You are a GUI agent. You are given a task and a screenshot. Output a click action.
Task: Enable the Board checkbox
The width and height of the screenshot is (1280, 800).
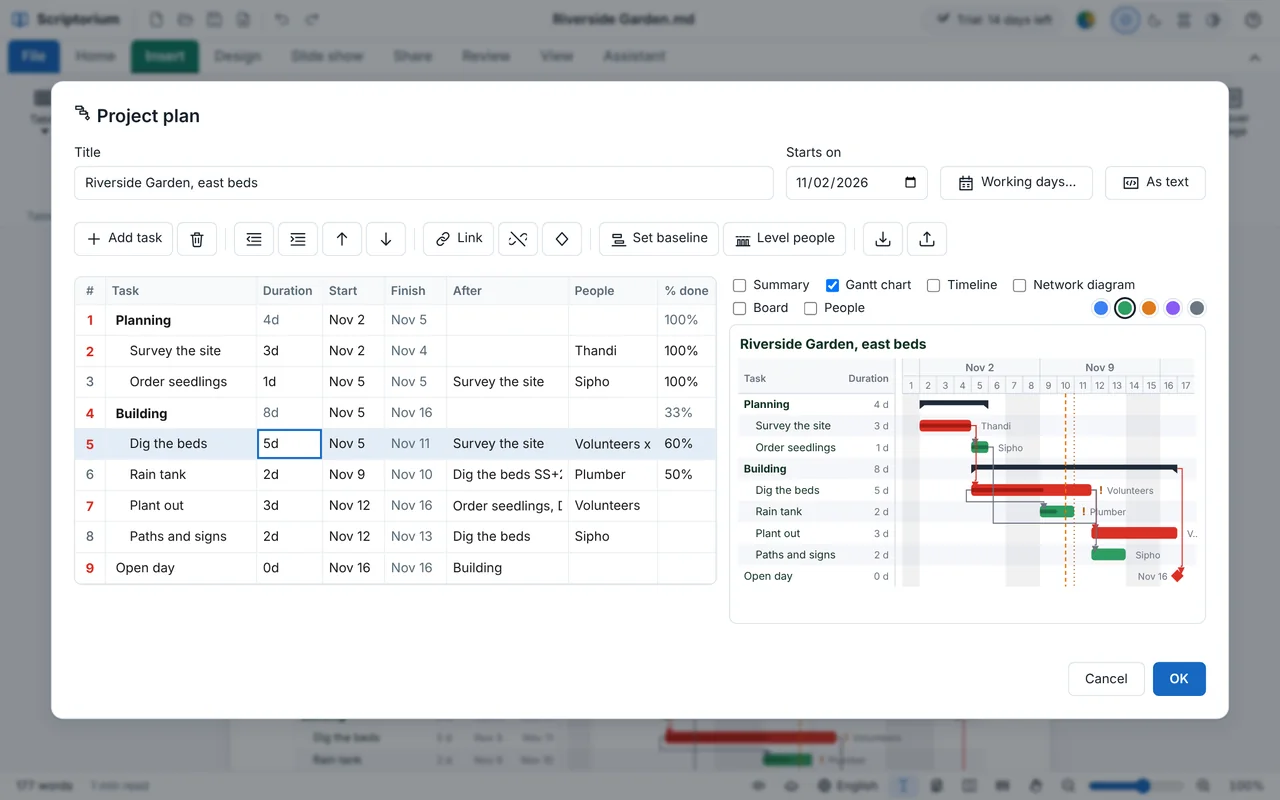point(740,308)
